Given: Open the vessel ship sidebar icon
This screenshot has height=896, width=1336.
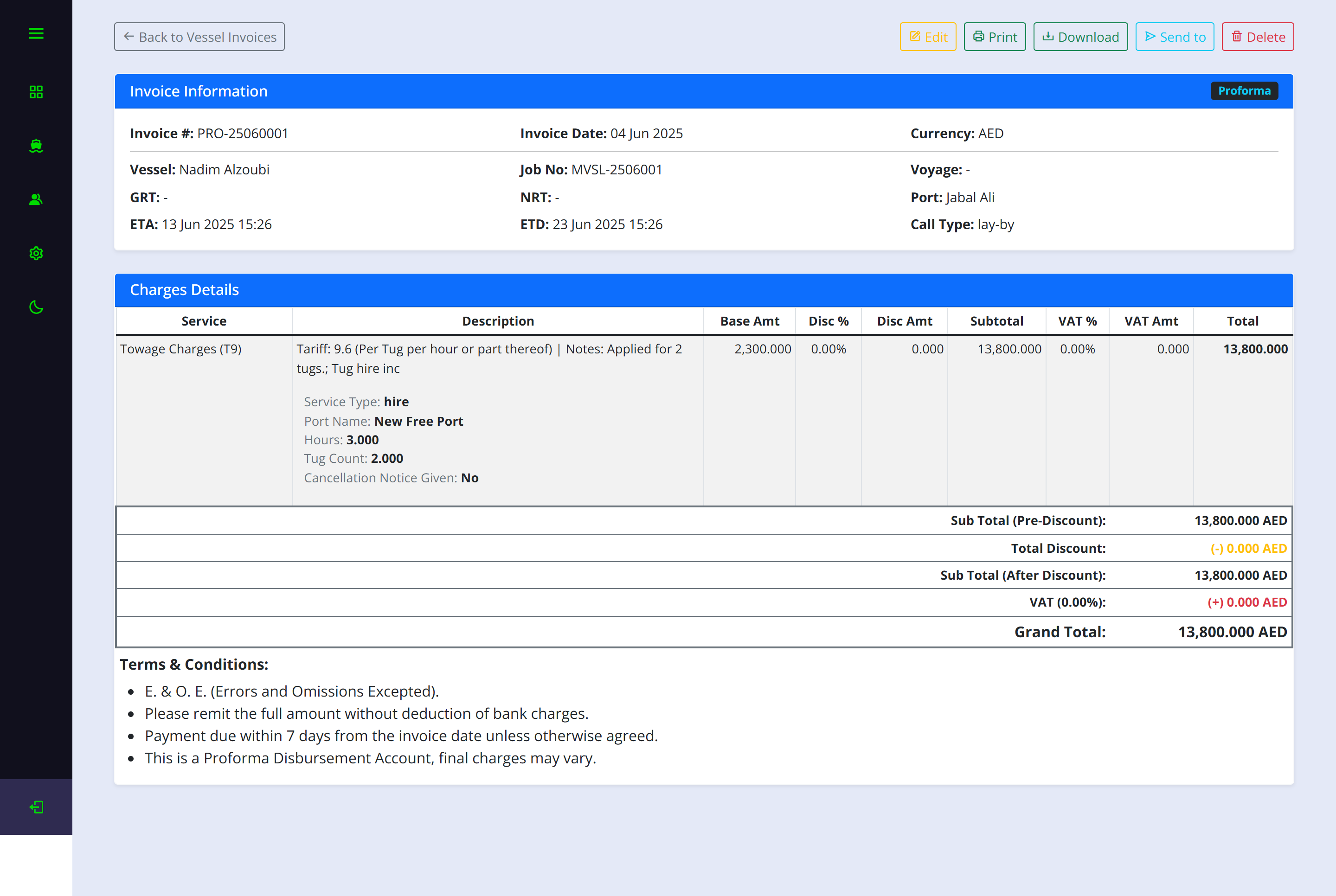Looking at the screenshot, I should coord(36,146).
